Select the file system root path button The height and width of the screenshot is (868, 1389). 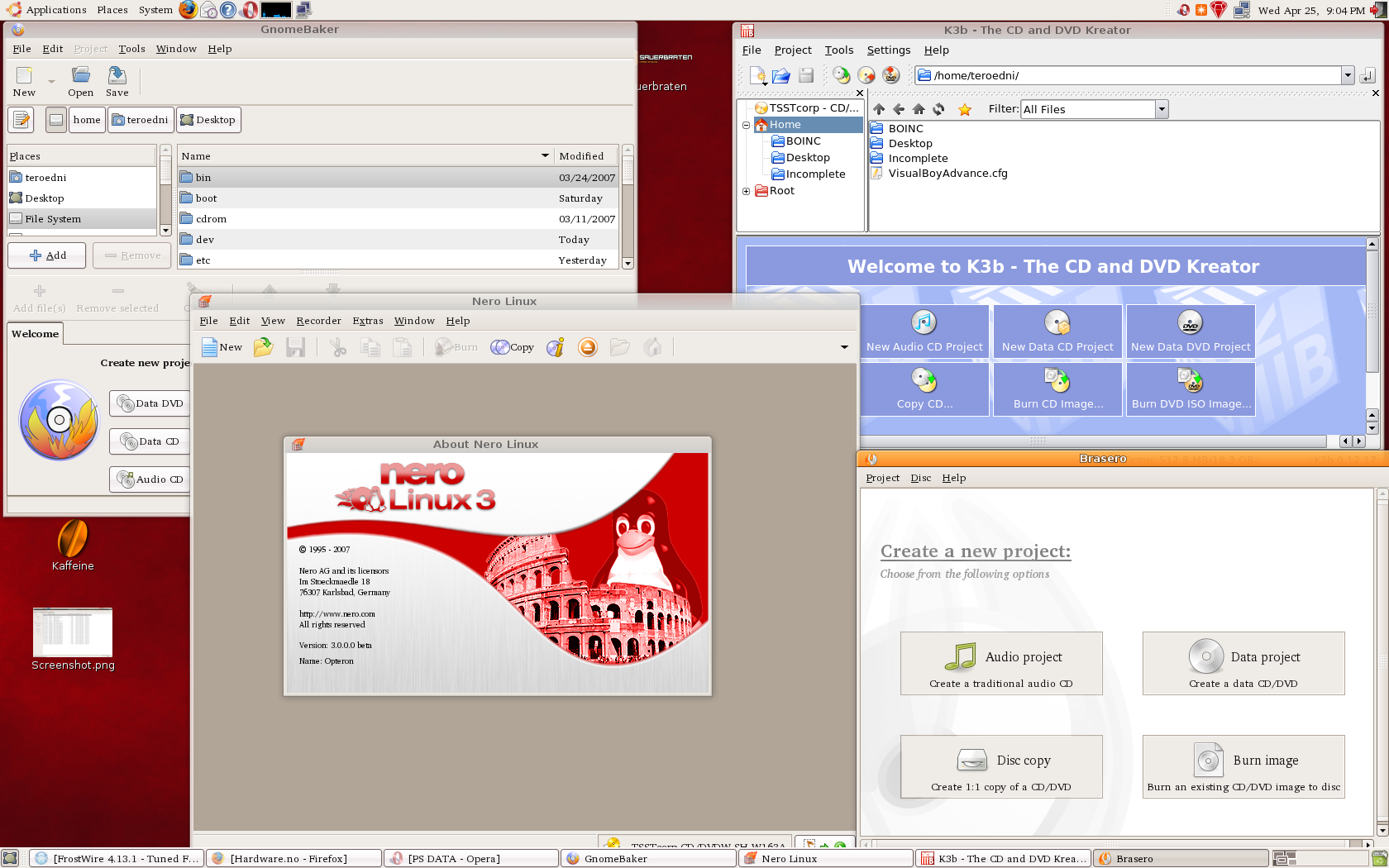pos(56,120)
